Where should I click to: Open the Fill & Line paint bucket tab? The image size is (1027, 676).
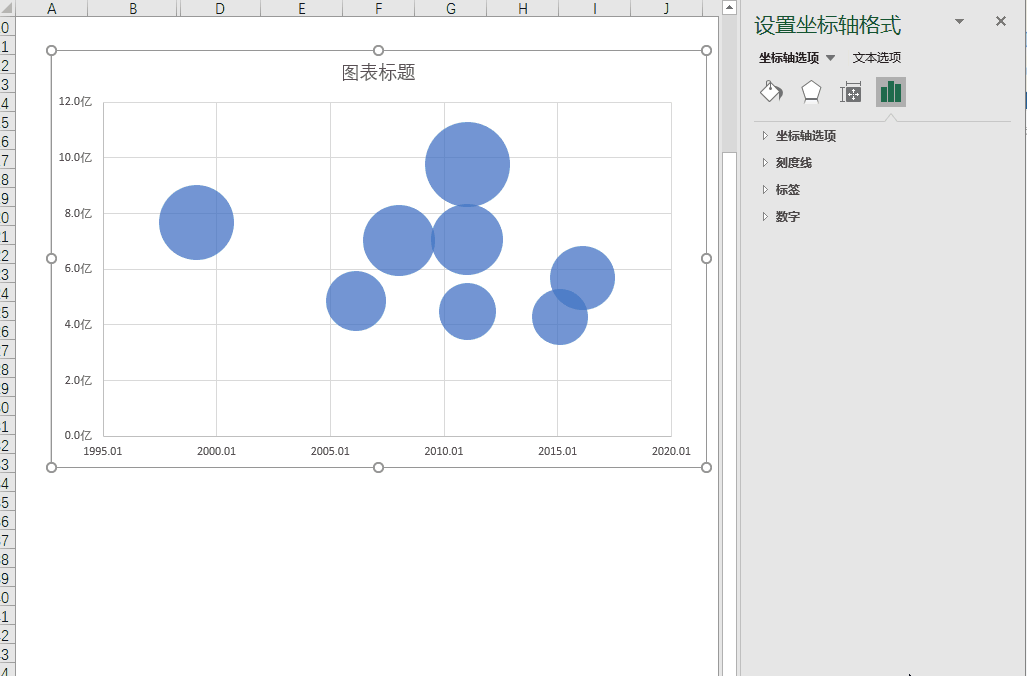click(772, 92)
